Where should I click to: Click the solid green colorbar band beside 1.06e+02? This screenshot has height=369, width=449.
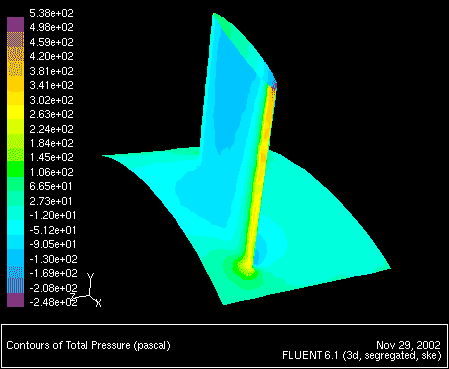click(15, 169)
